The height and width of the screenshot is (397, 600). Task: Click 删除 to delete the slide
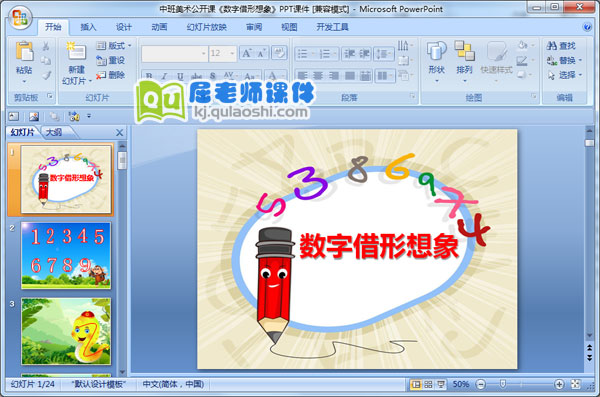coord(111,75)
